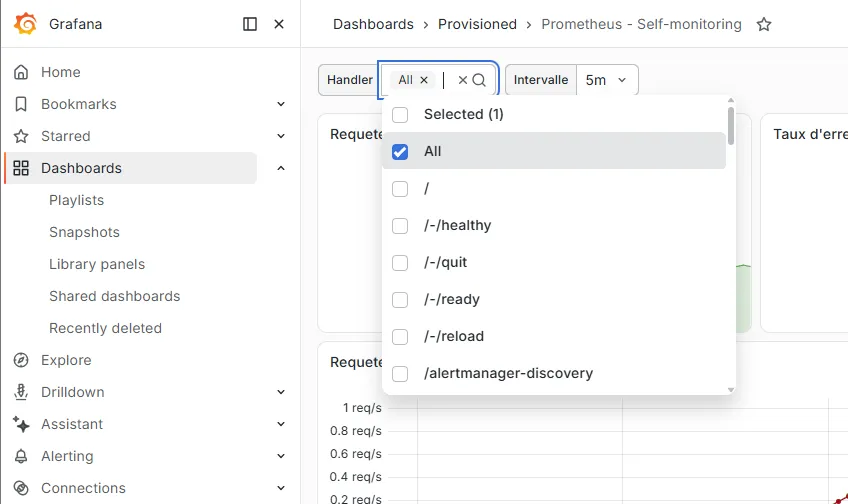This screenshot has width=848, height=504.
Task: Check the /-/reload handler checkbox
Action: coord(400,337)
